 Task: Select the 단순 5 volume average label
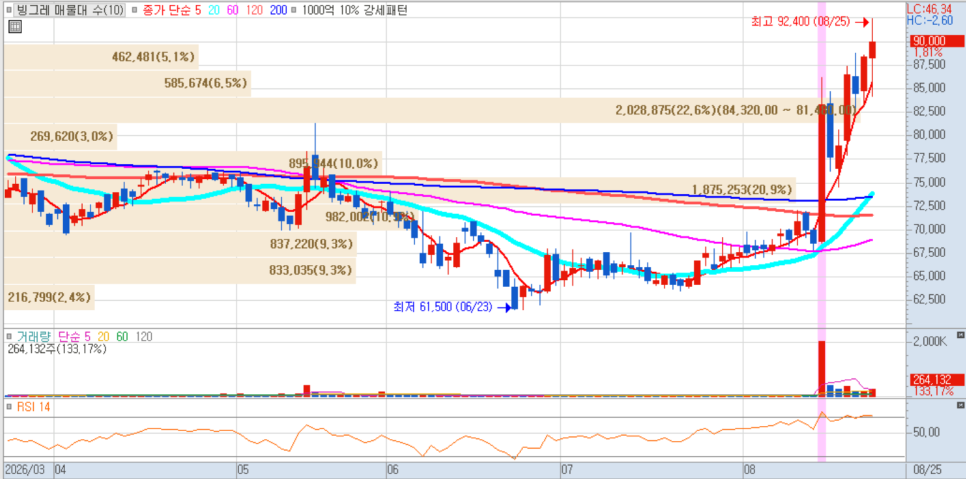pos(74,337)
